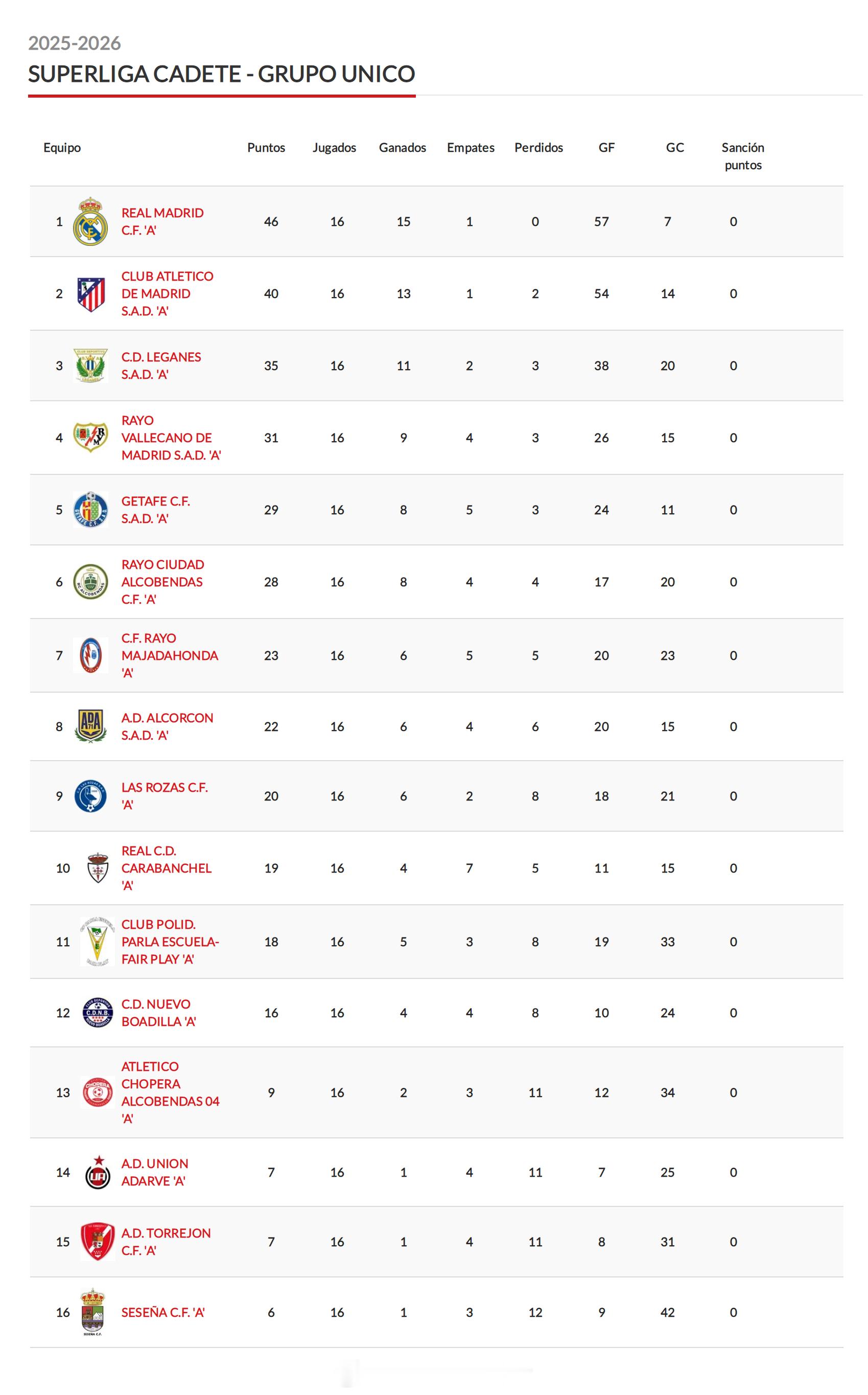Open the A.D. UNION ADARVE 'A' link
Viewport: 868px width, 1395px height.
(x=154, y=1172)
